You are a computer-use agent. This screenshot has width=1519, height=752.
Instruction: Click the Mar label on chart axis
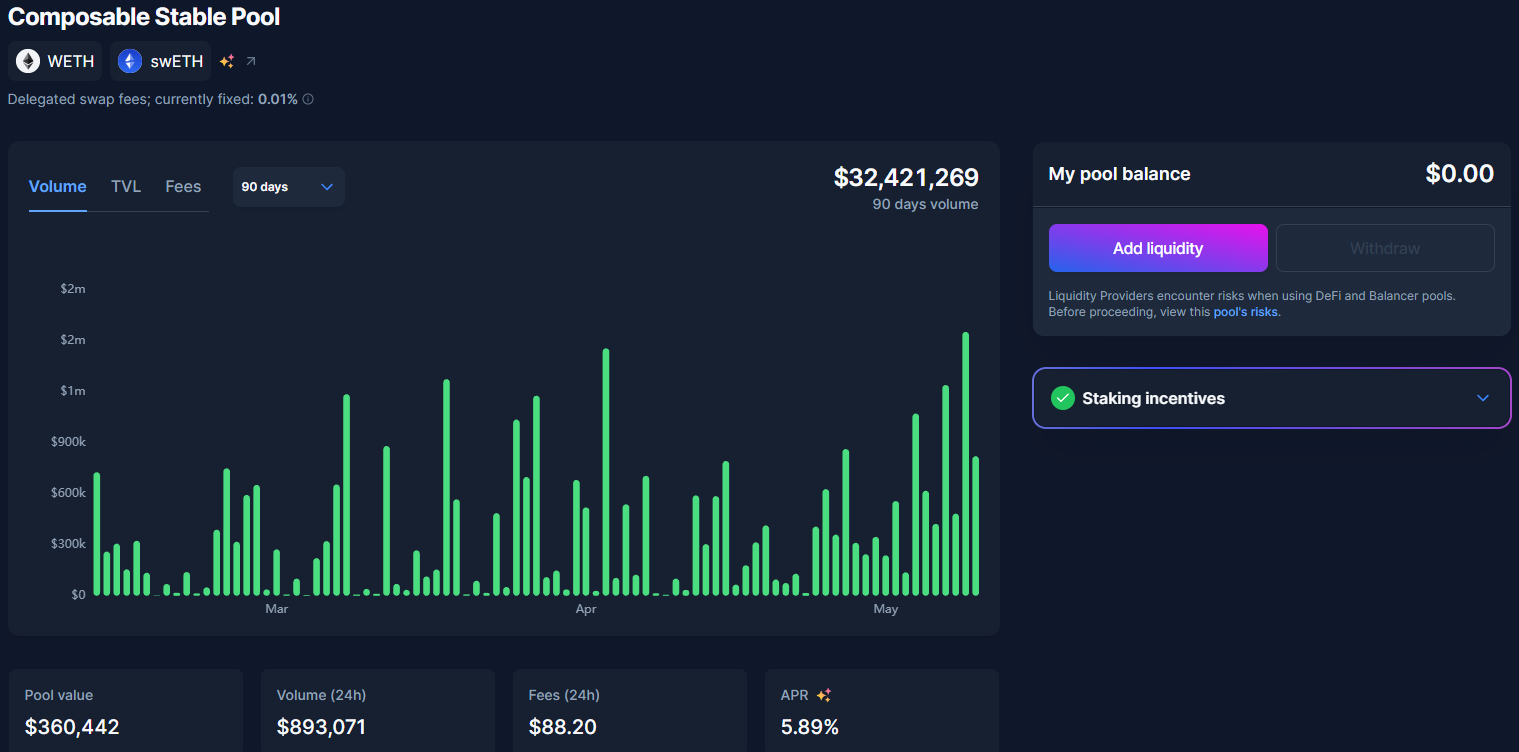(x=276, y=609)
